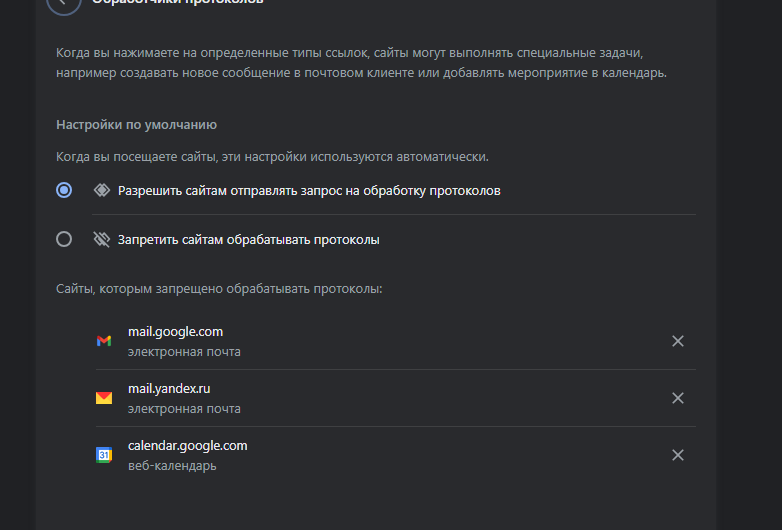Click the calendar.google.com site name
Image resolution: width=782 pixels, height=530 pixels.
[188, 446]
